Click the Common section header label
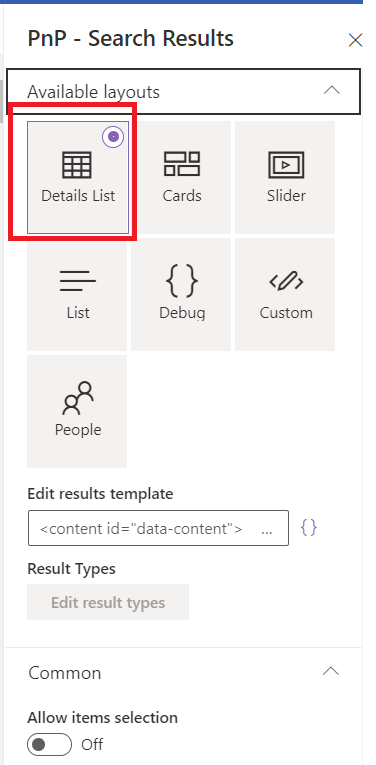 (x=65, y=673)
